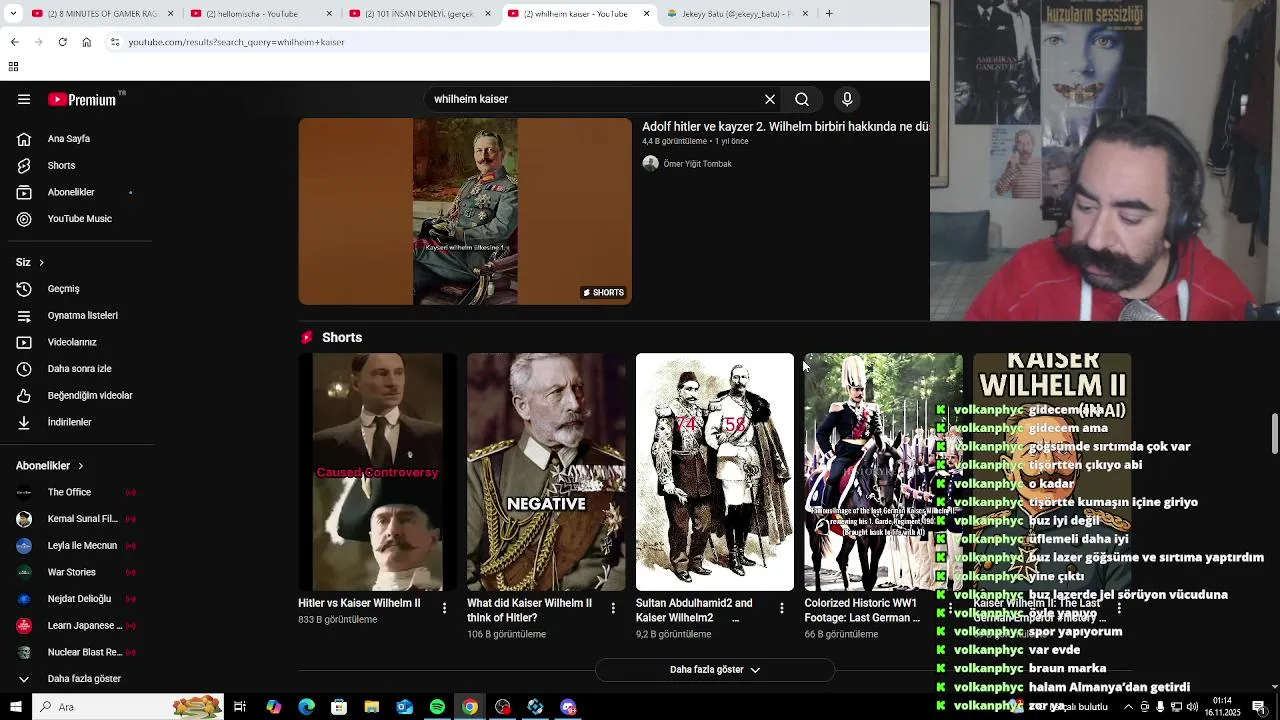The image size is (1280, 720).
Task: Click the page vertical scrollbar thumb
Action: click(1275, 433)
